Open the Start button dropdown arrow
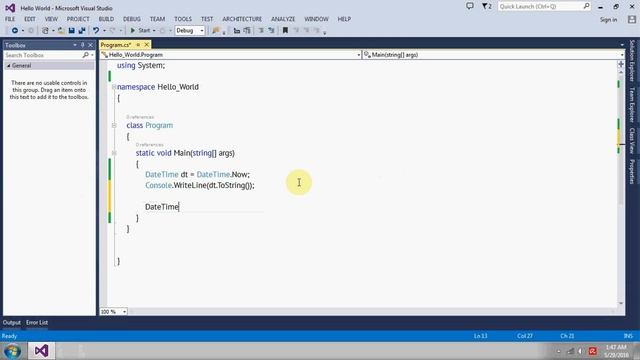640x360 pixels. 154,31
